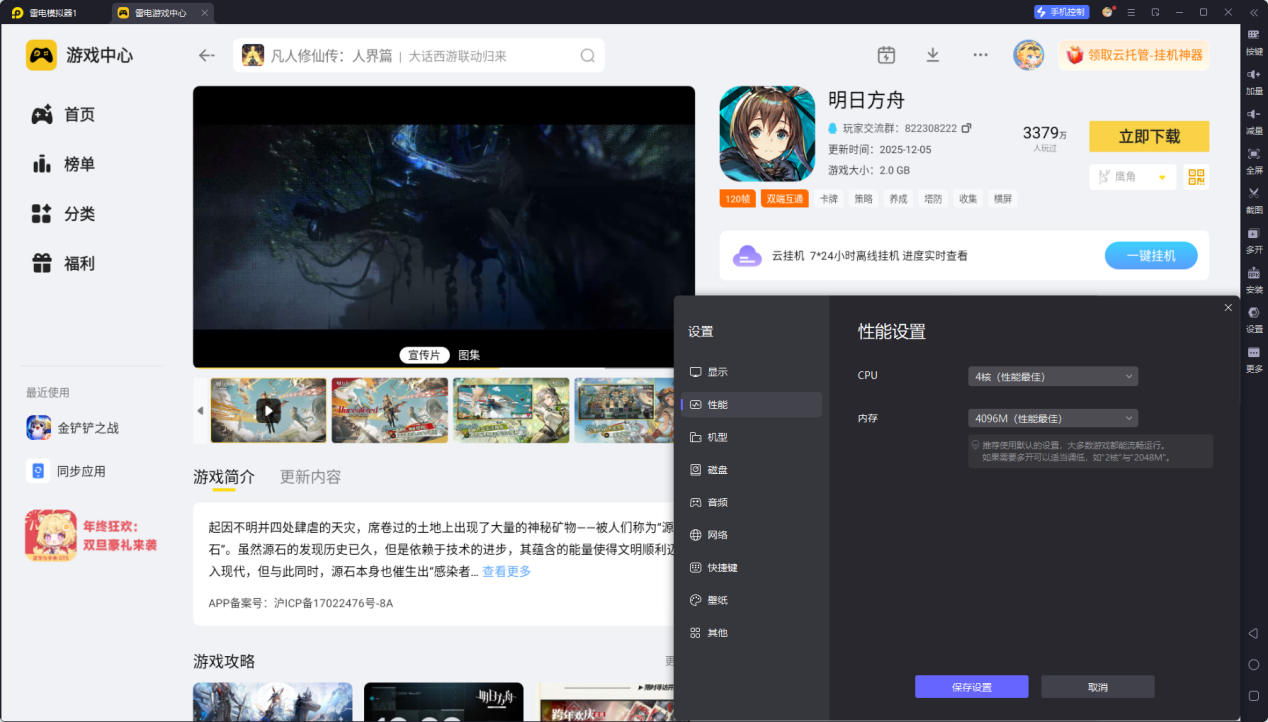Screen dimensions: 1268x722
Task: Click the 立即下载 button
Action: click(x=1149, y=137)
